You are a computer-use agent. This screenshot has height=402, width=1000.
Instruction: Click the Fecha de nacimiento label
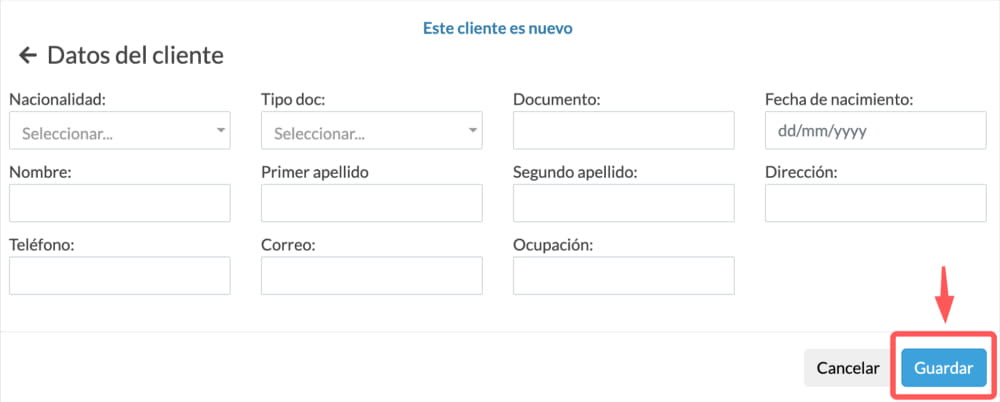(x=839, y=100)
